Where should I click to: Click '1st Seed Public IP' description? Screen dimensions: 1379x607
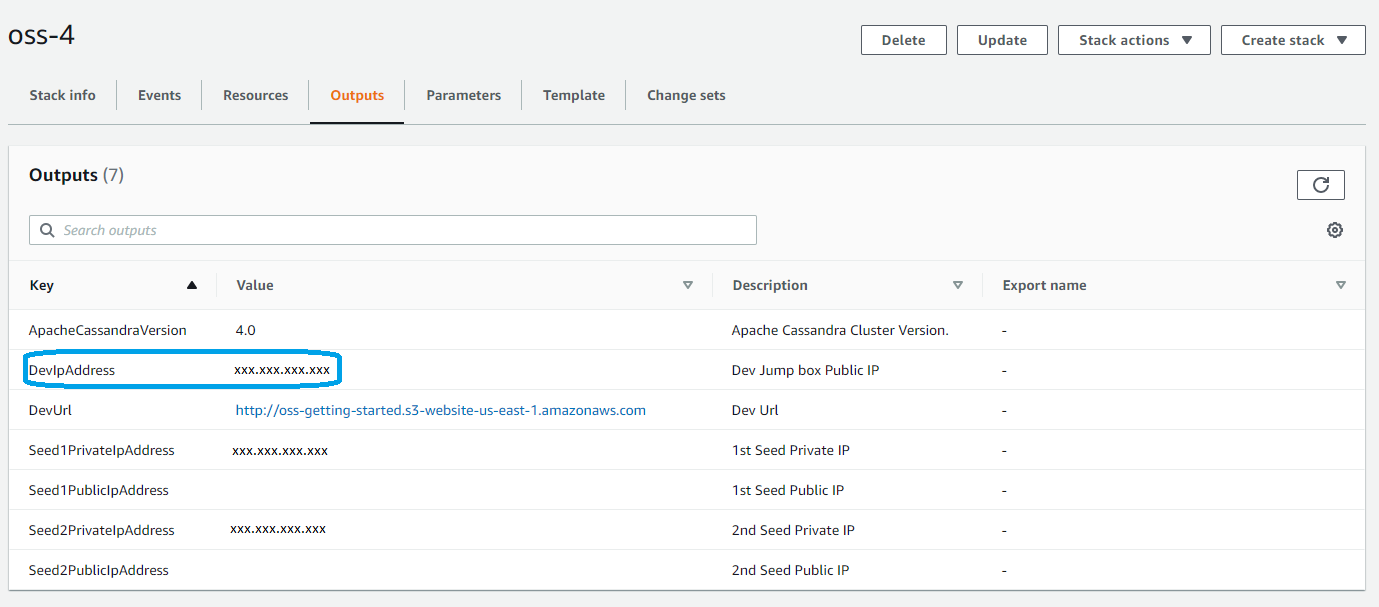(x=788, y=490)
